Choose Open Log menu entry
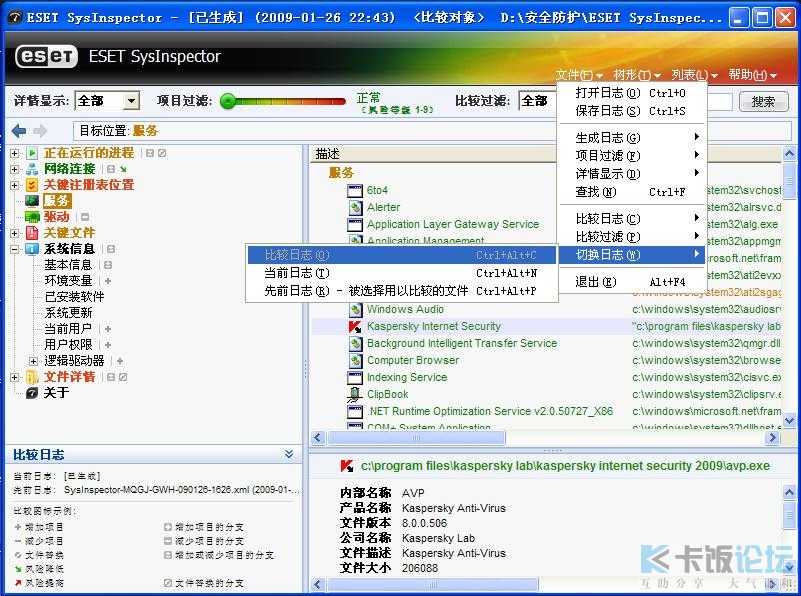Screen dimensions: 801x596 point(631,93)
